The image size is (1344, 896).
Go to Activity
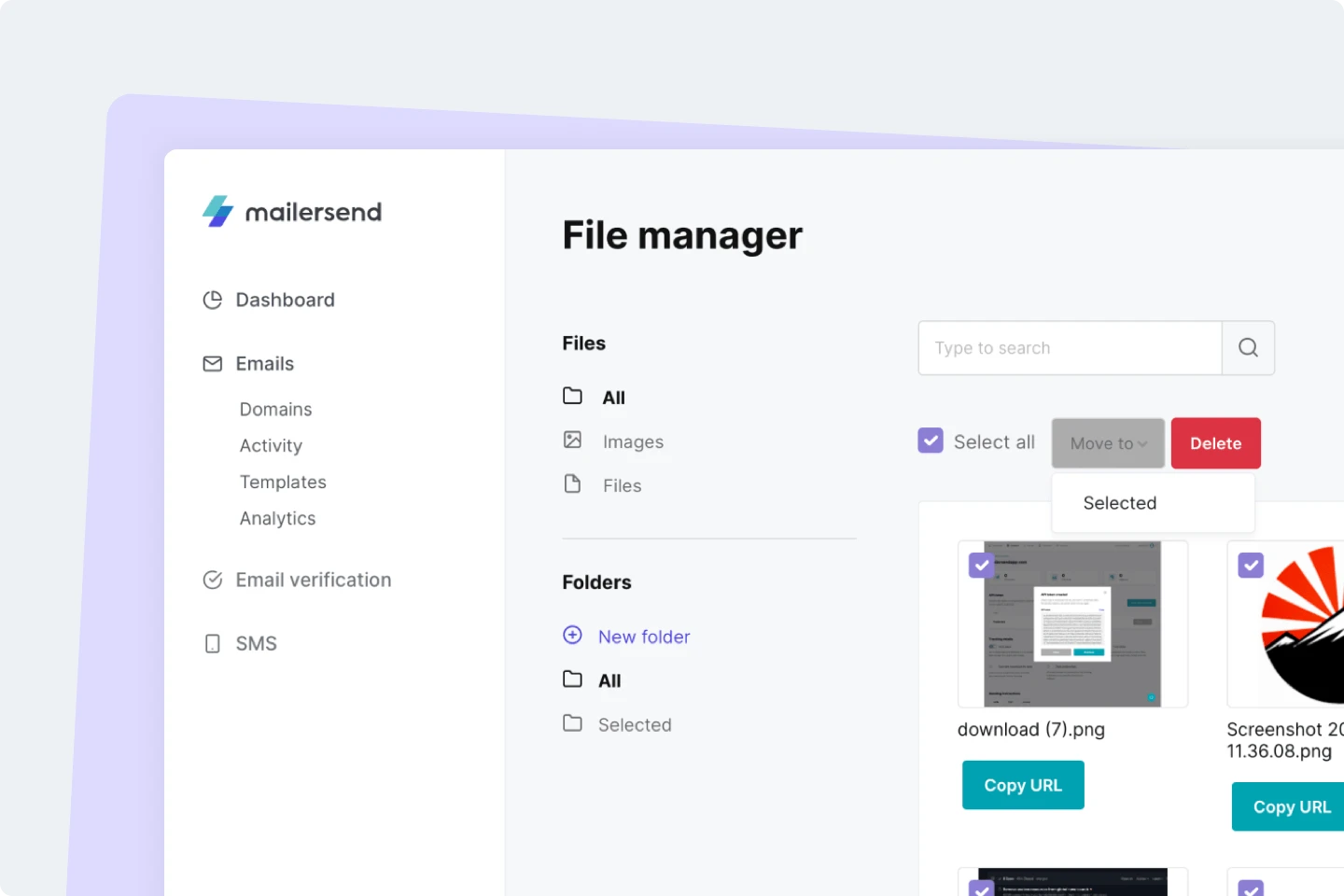tap(271, 446)
